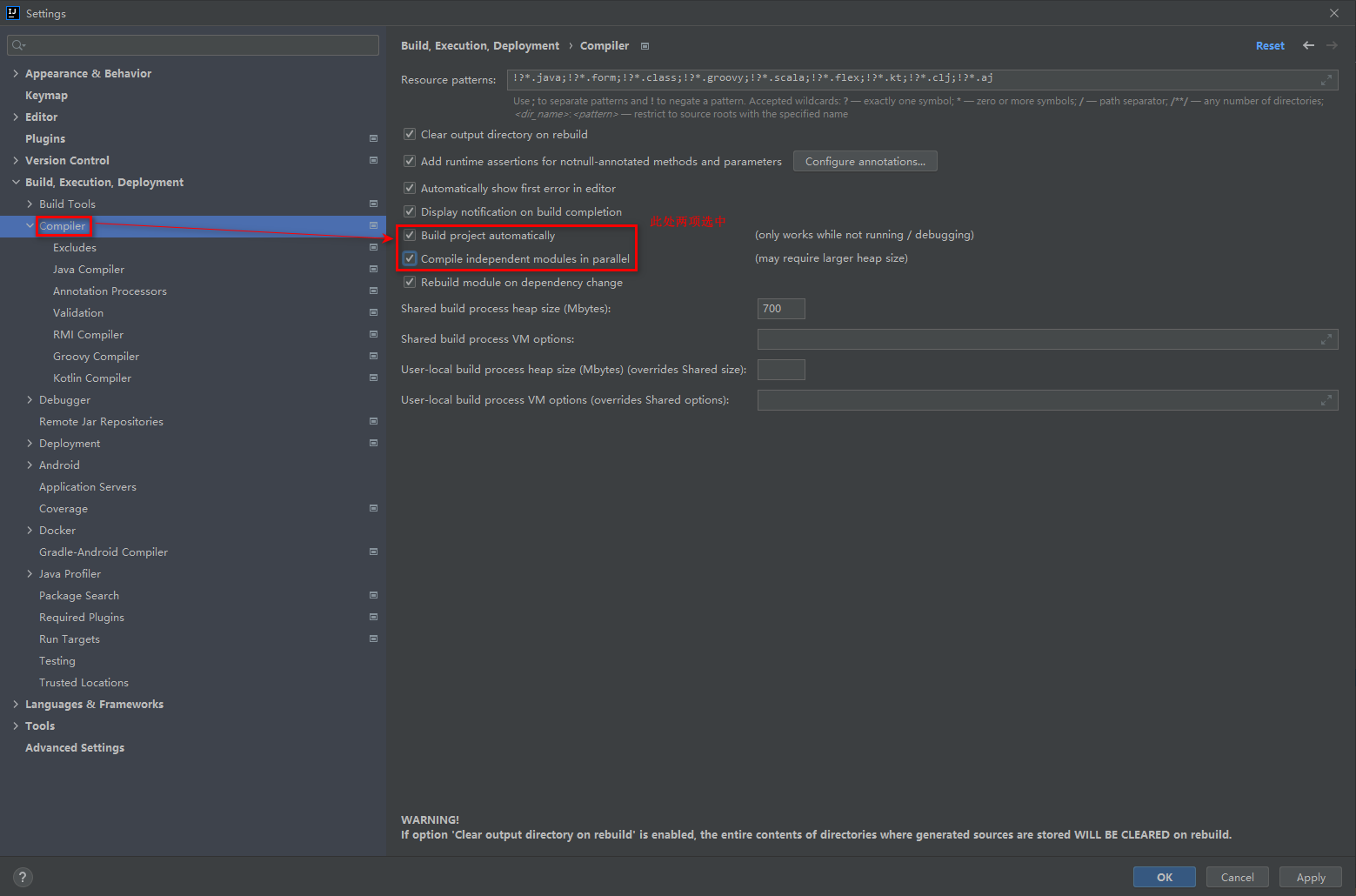
Task: Expand the Build Tools node
Action: point(30,204)
